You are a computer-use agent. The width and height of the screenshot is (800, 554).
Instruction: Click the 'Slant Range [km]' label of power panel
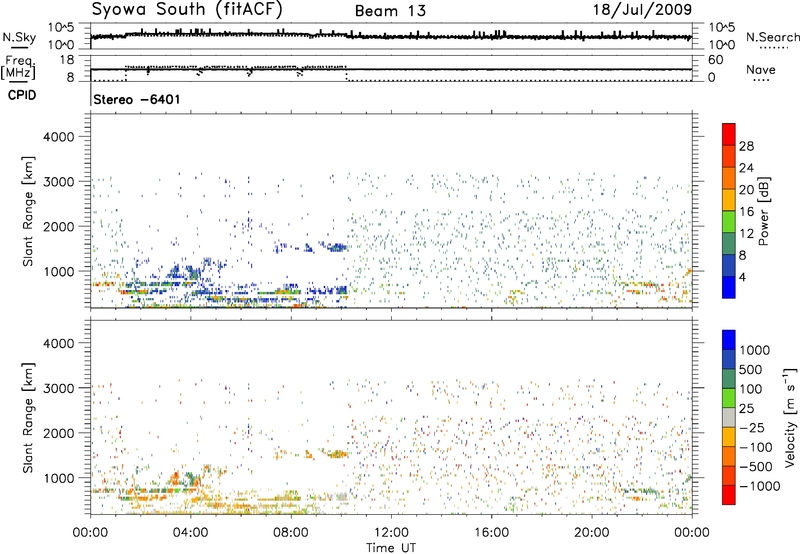coord(28,211)
